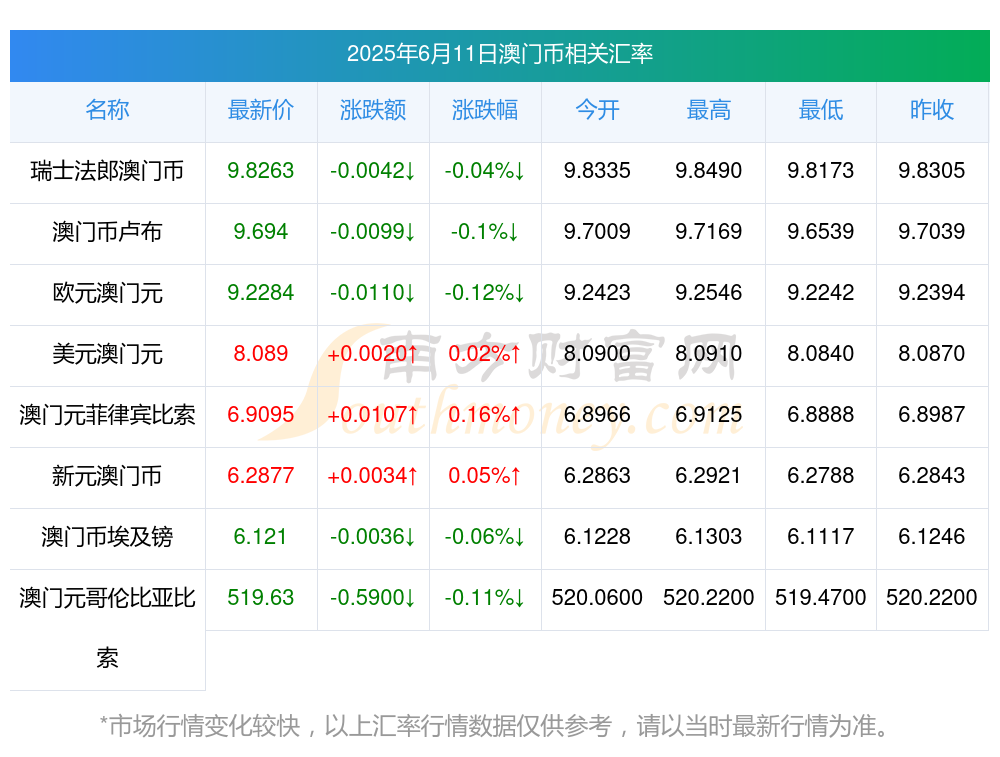Viewport: 1000px width, 757px height.
Task: Click change amount +0.0034↑
Action: [x=372, y=476]
